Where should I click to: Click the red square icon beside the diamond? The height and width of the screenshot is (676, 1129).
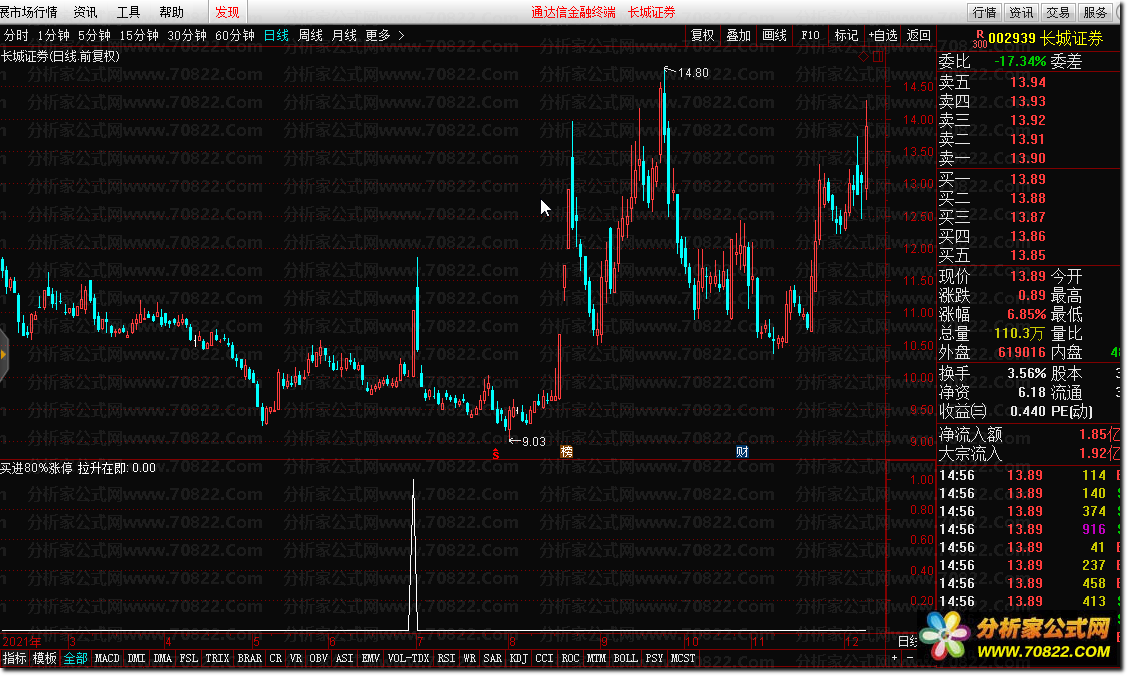pyautogui.click(x=878, y=56)
